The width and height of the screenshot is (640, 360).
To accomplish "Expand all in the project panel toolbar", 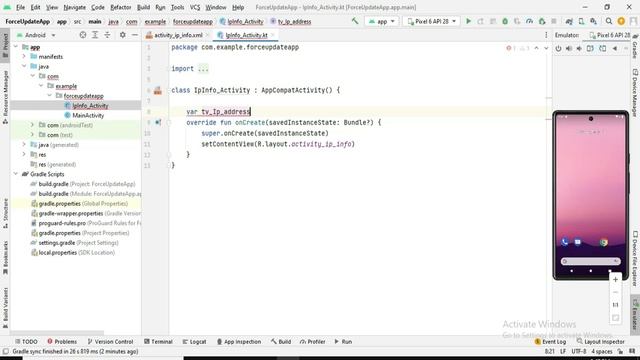I will coord(95,35).
